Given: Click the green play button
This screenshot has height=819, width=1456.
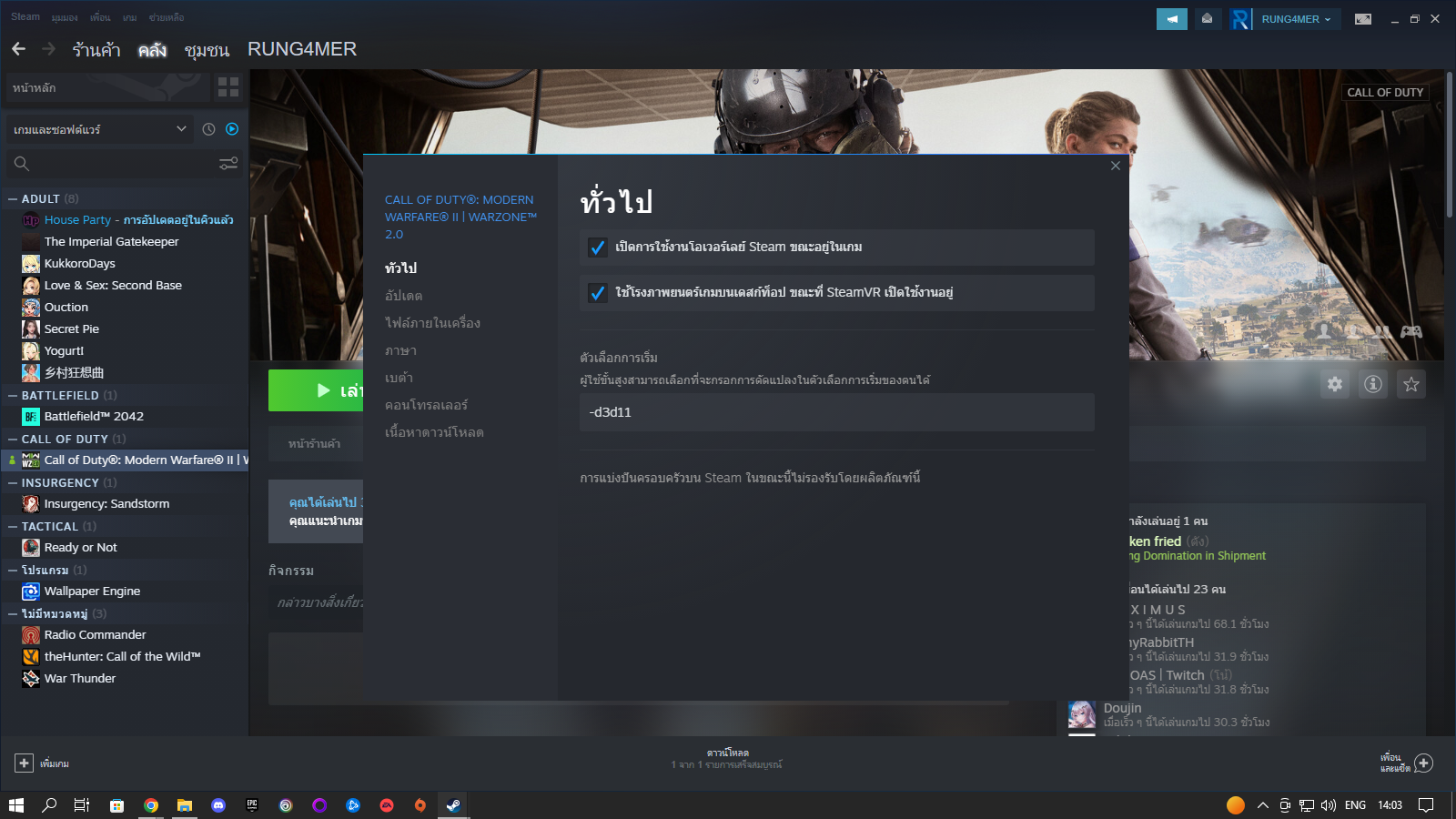Looking at the screenshot, I should (316, 390).
